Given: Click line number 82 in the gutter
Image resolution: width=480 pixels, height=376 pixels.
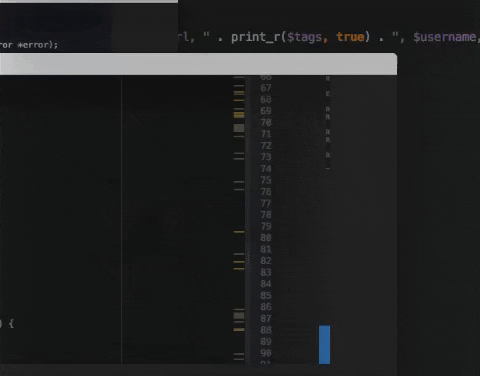Looking at the screenshot, I should (266, 261).
